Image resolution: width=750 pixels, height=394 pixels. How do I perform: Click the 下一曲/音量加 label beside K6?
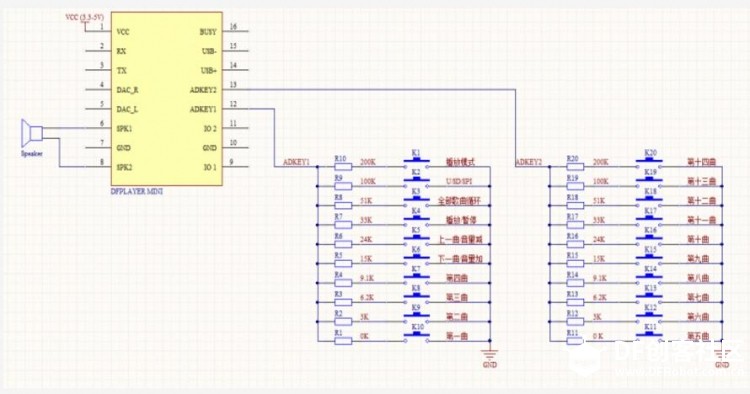coord(461,259)
